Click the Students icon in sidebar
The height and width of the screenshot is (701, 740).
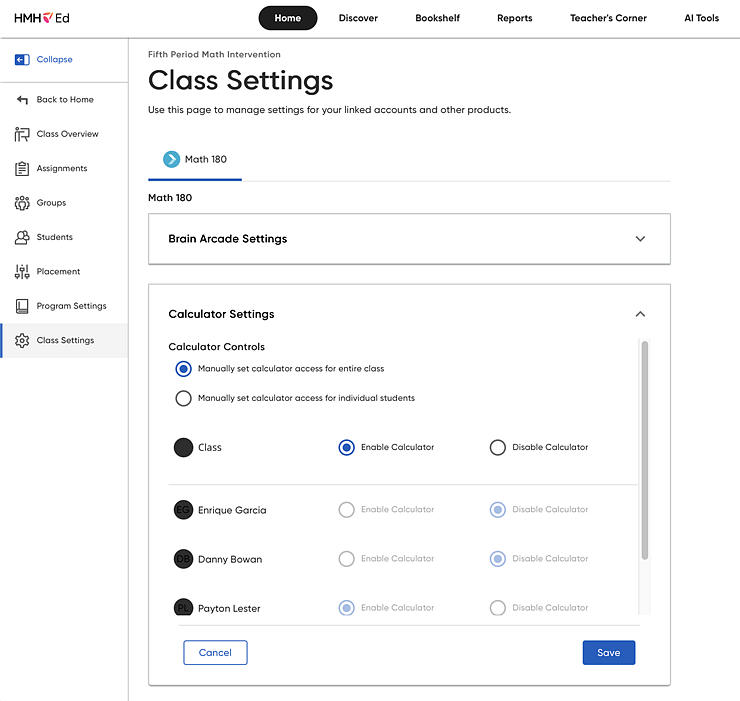pos(22,237)
